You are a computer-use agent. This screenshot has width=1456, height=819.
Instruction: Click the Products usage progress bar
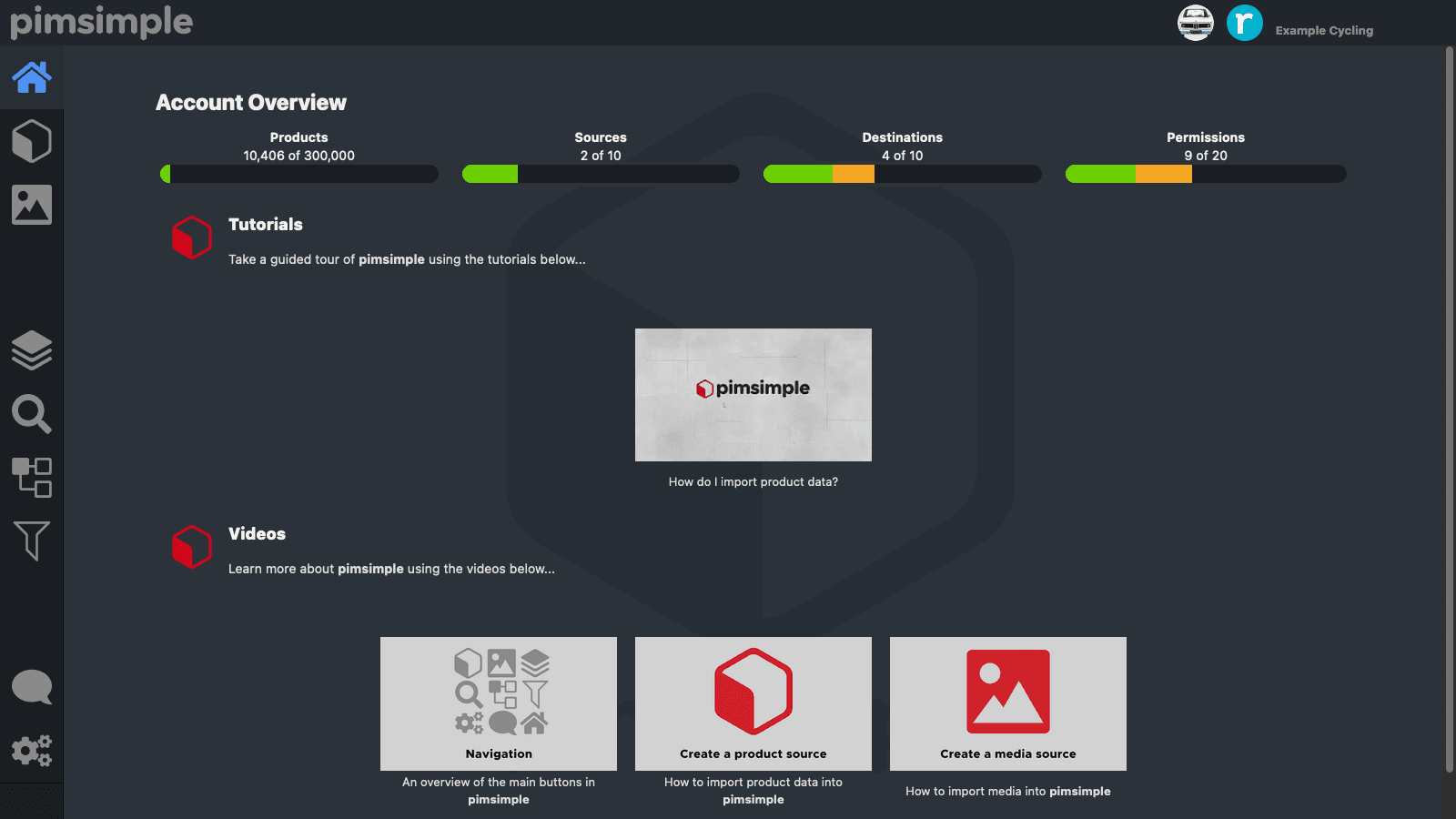coord(298,174)
